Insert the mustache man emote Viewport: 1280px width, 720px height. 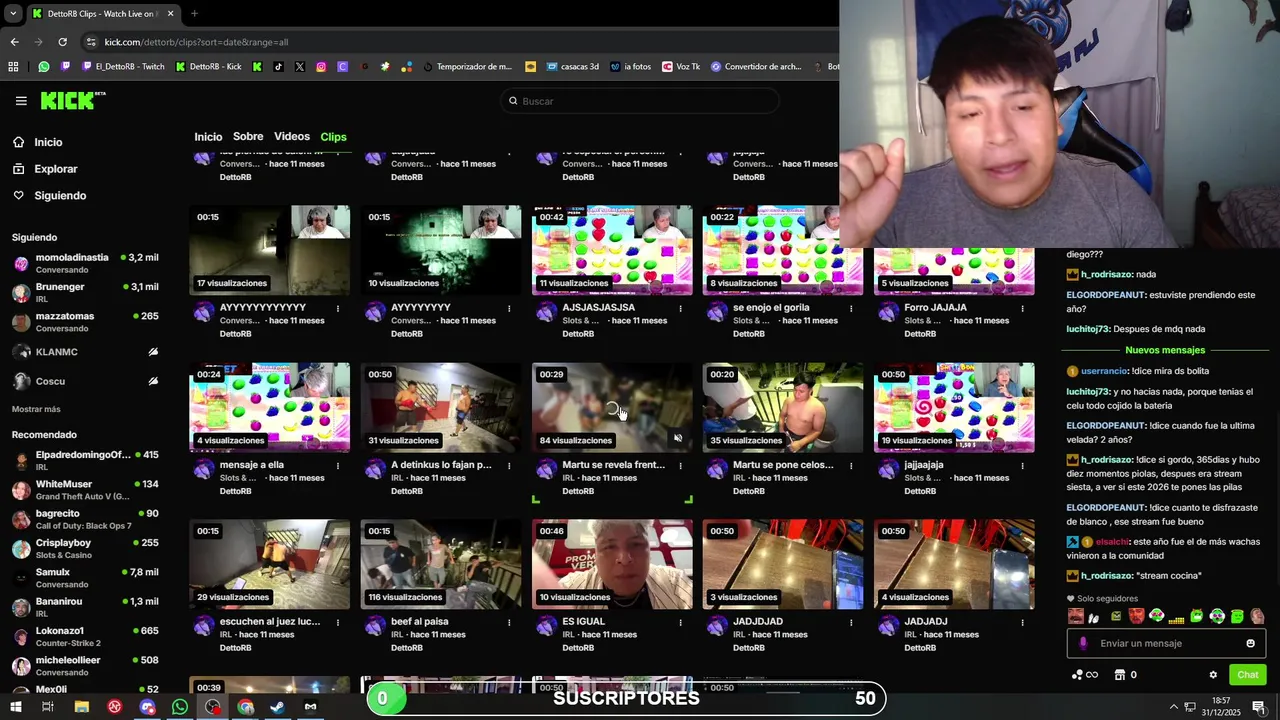tap(1075, 616)
